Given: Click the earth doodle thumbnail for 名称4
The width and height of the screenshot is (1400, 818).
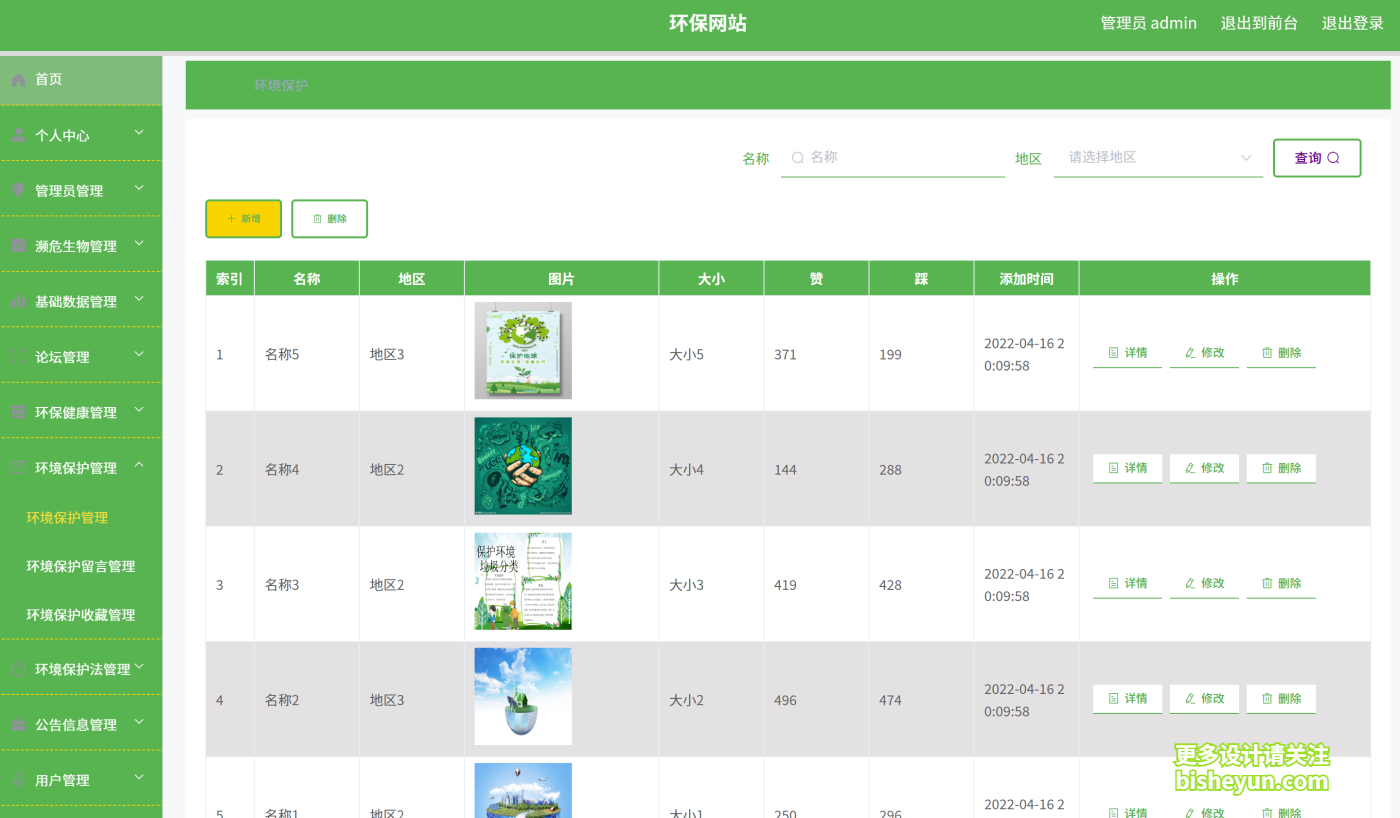Looking at the screenshot, I should [x=522, y=466].
